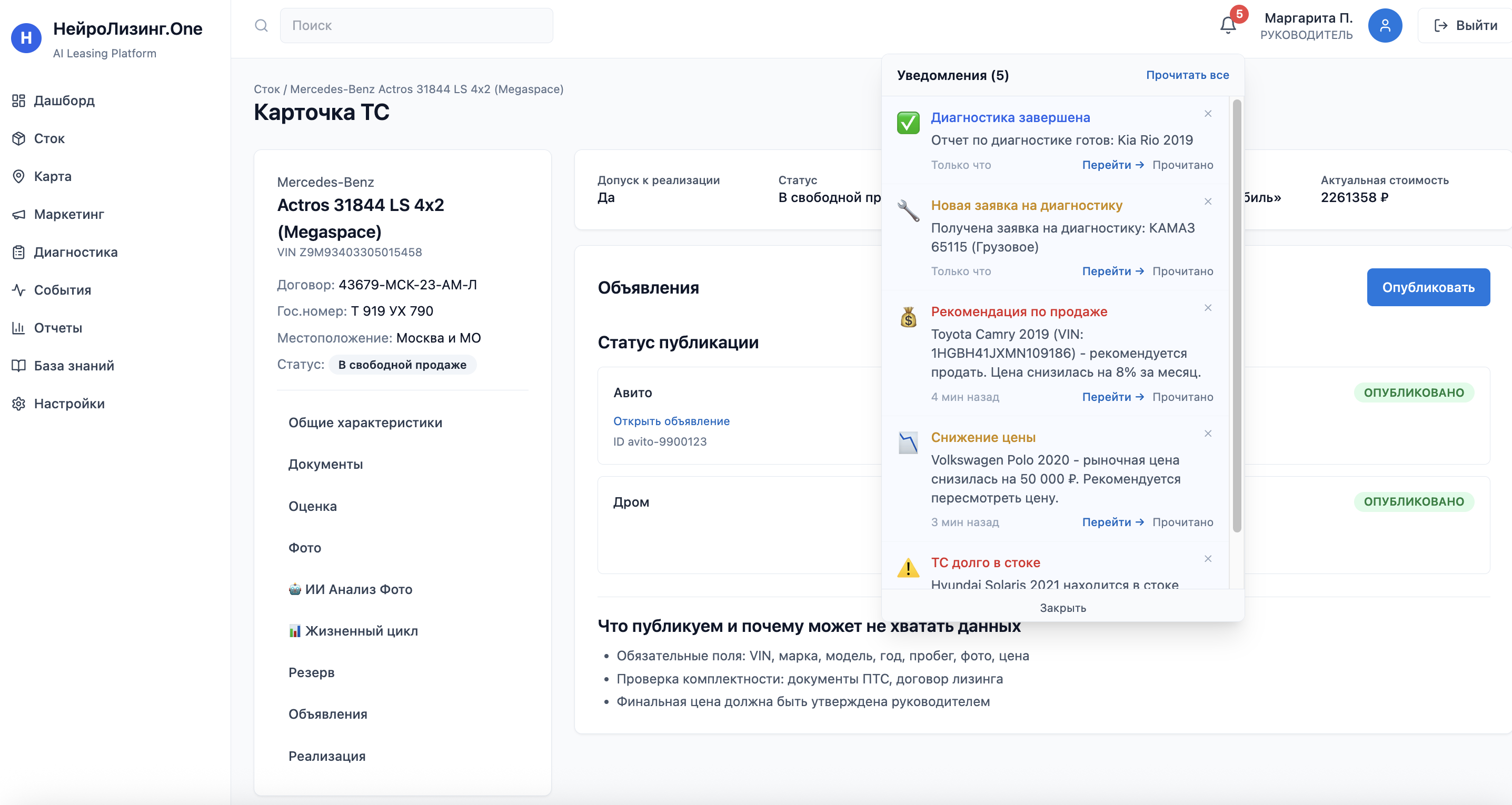Click the wrench icon for the diagnostics request
The image size is (1512, 805).
(x=908, y=210)
